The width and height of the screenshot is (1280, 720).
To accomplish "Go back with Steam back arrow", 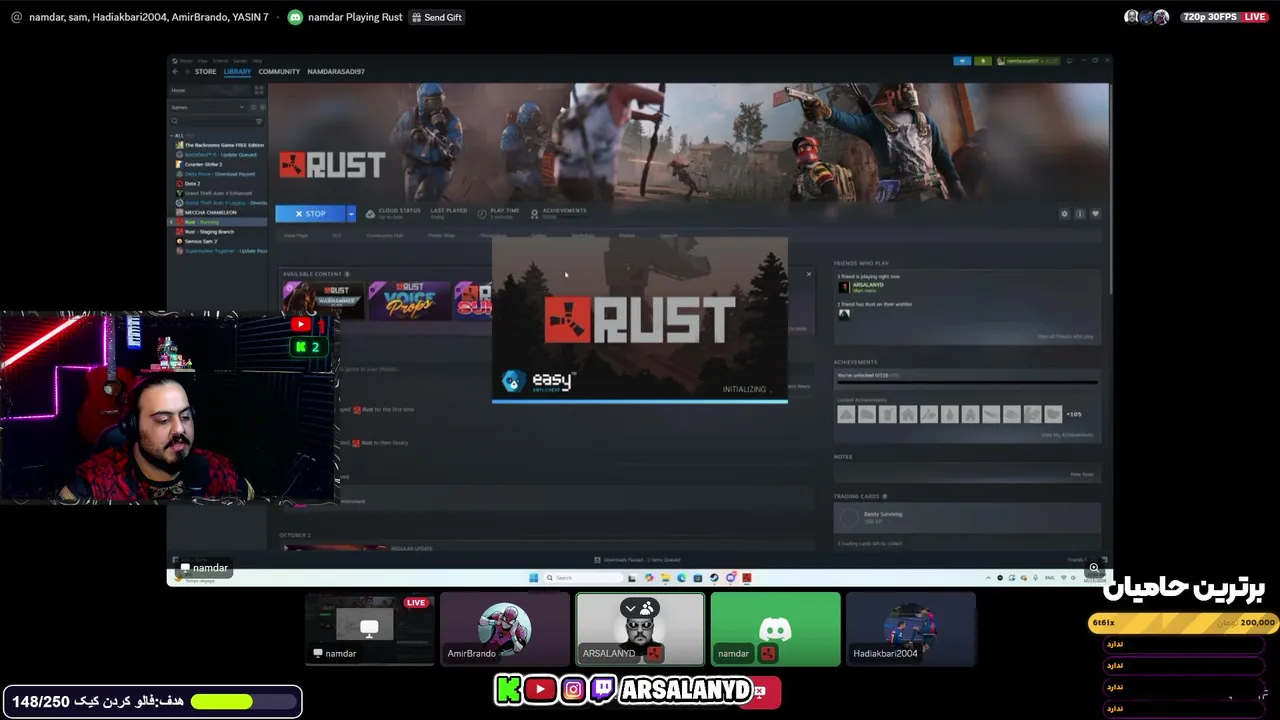I will coord(176,71).
